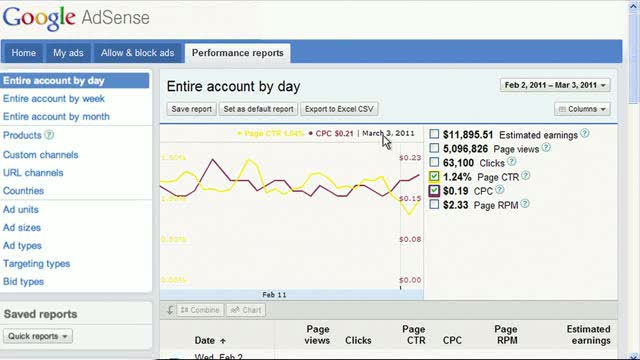The width and height of the screenshot is (640, 360).
Task: Enable the Page RPM checkbox
Action: coord(434,204)
